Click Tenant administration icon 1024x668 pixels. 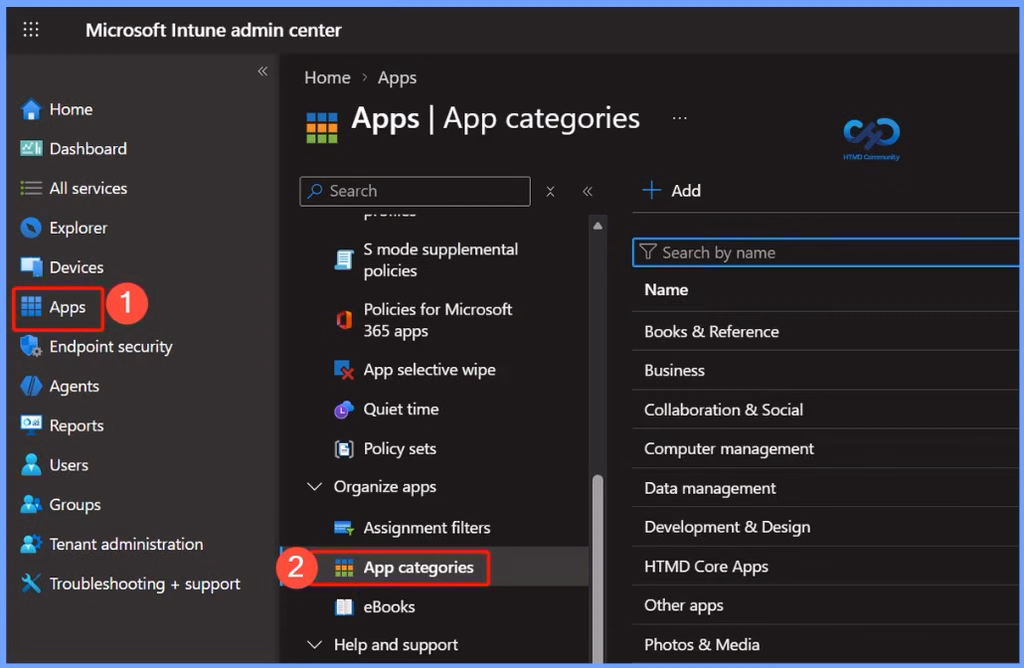pyautogui.click(x=31, y=544)
